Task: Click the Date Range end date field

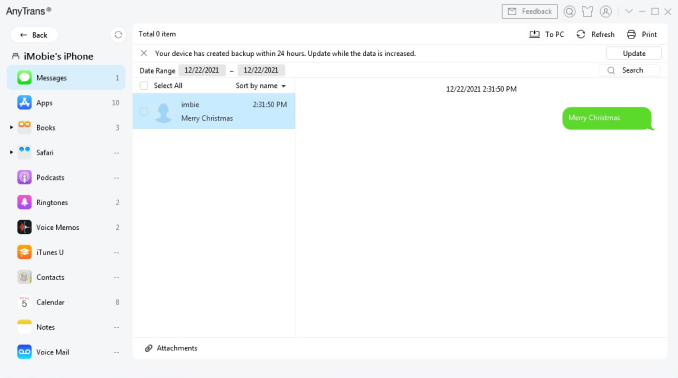Action: coord(261,70)
